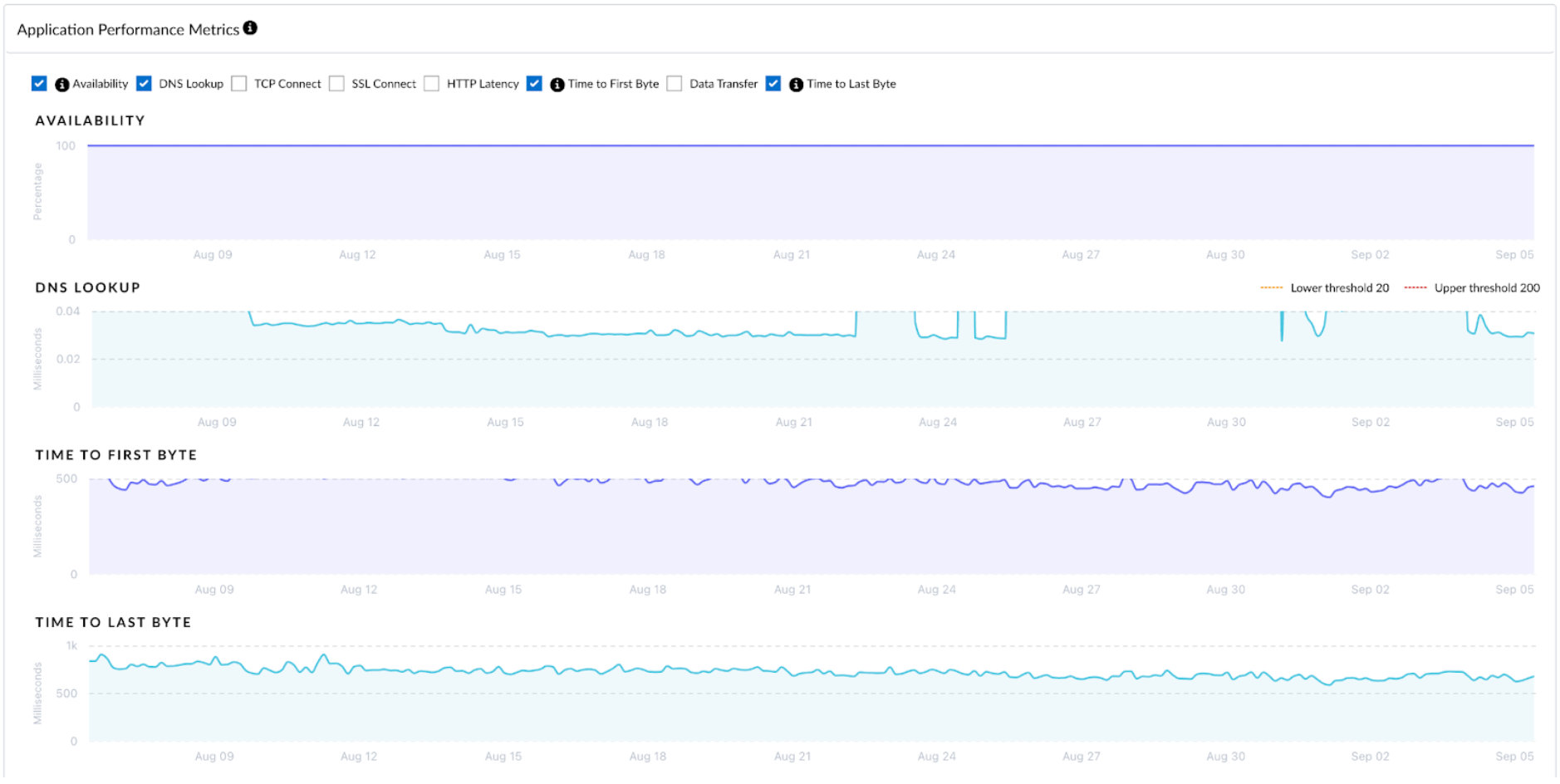Click the "Lower threshold 20" legend text
Image resolution: width=1560 pixels, height=784 pixels.
(1339, 288)
